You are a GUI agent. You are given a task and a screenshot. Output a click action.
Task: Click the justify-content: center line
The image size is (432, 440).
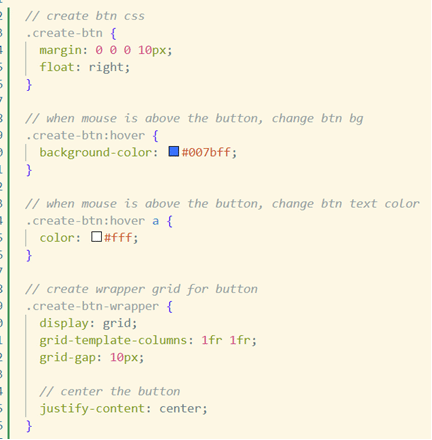point(123,409)
